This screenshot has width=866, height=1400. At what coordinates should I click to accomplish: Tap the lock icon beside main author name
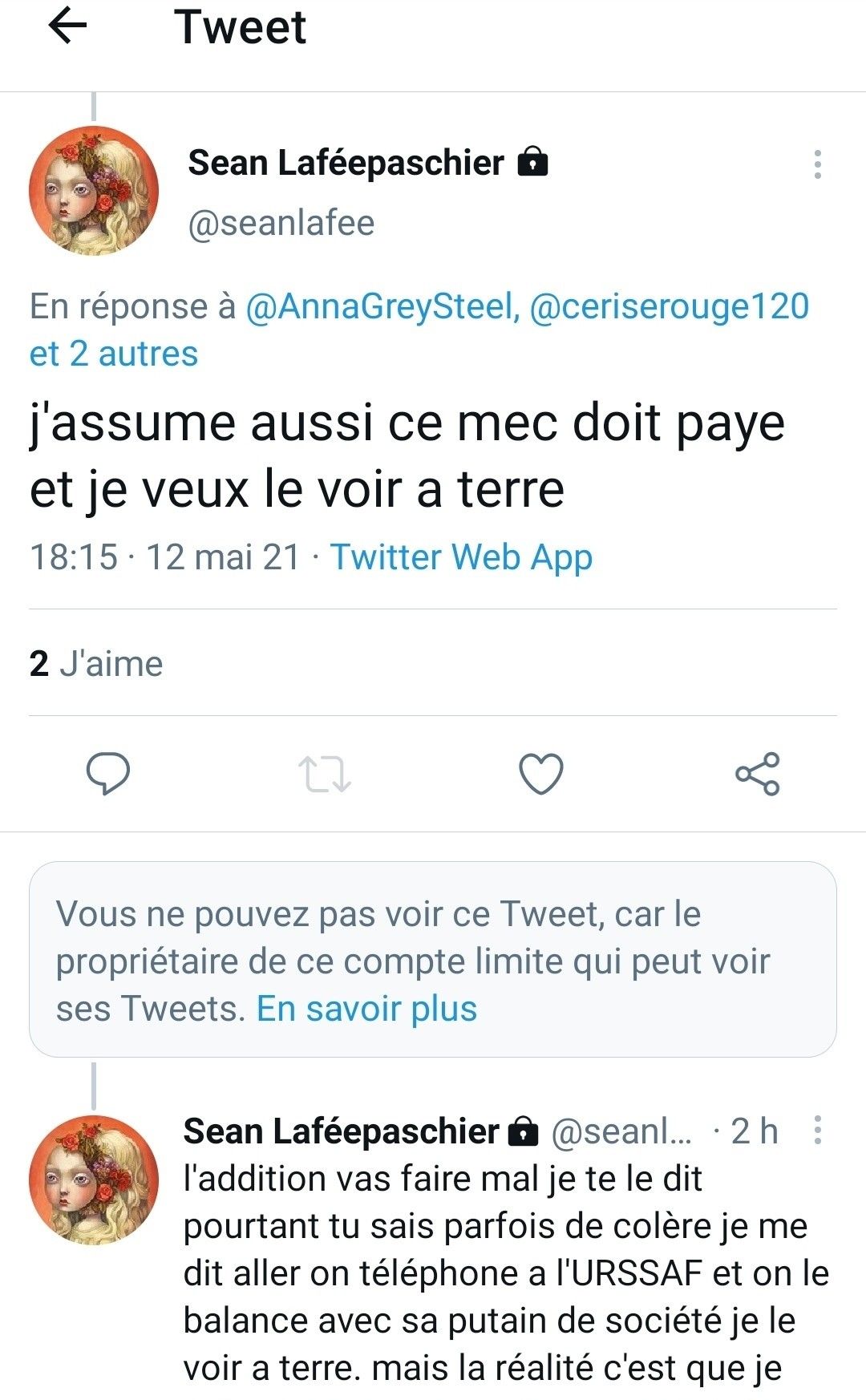click(533, 162)
